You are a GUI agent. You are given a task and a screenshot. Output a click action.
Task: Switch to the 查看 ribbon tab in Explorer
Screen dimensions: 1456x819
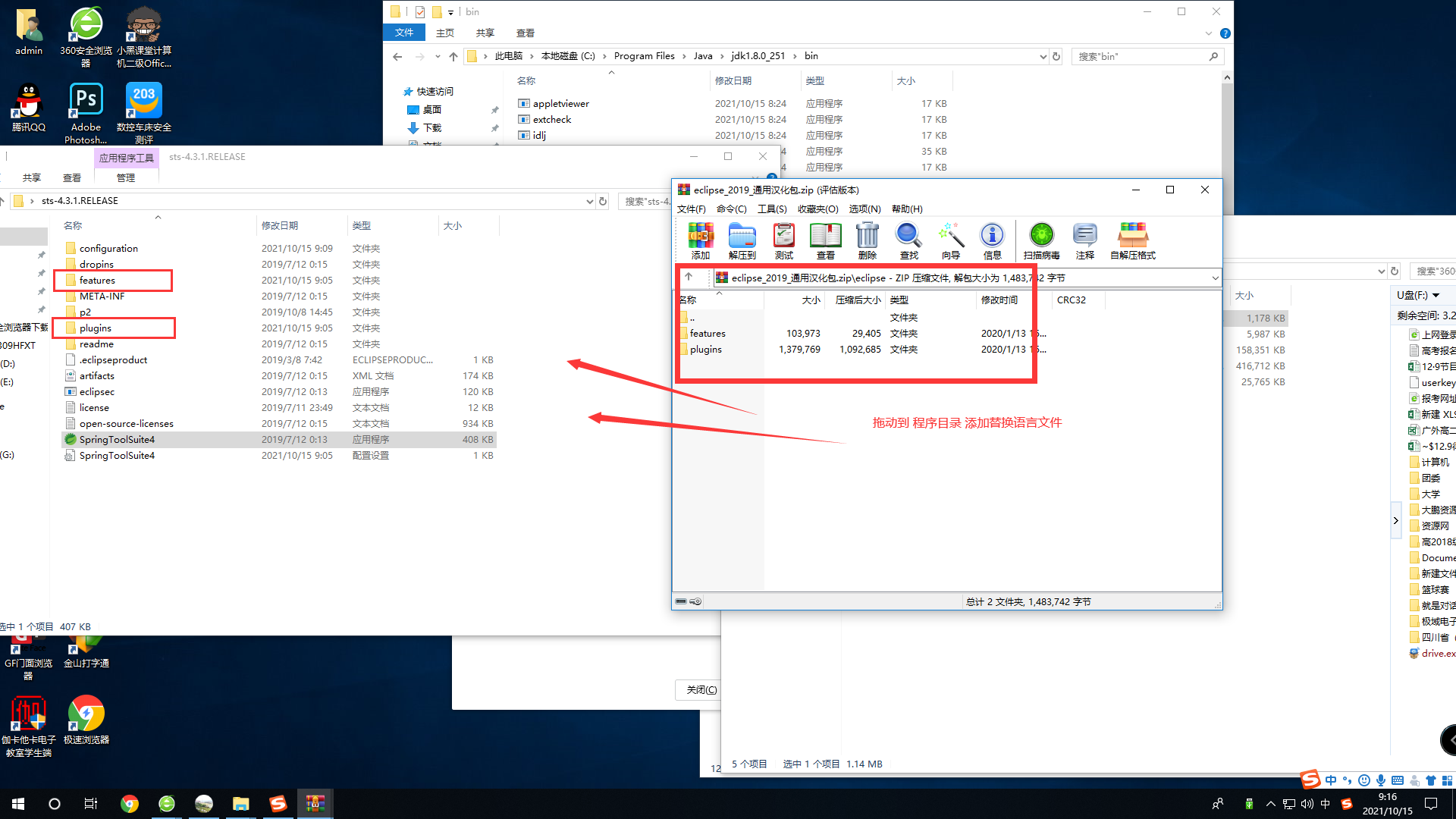tap(525, 33)
